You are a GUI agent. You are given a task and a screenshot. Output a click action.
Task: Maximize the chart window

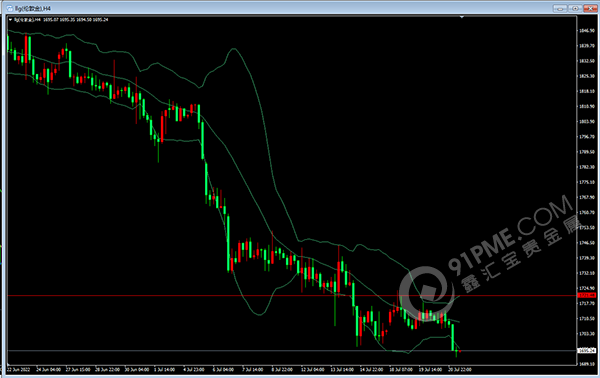coord(575,8)
